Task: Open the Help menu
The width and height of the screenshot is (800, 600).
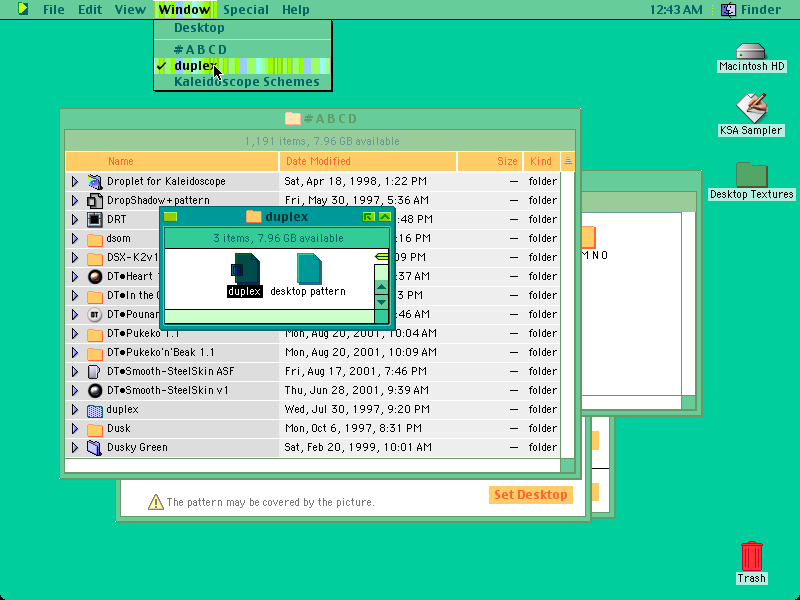Action: (x=295, y=10)
